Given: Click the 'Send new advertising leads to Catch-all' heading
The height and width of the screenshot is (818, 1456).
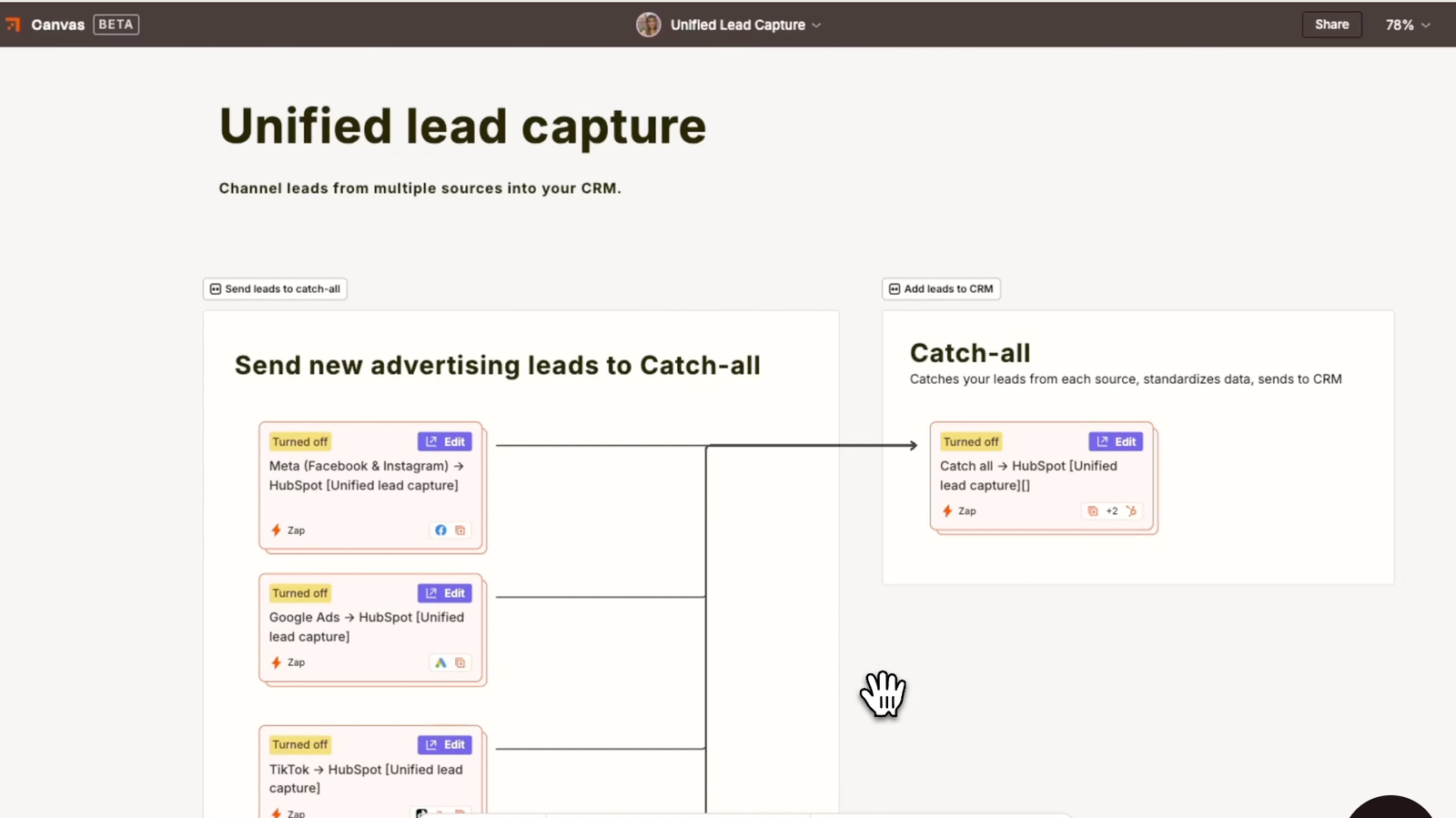Looking at the screenshot, I should (497, 366).
